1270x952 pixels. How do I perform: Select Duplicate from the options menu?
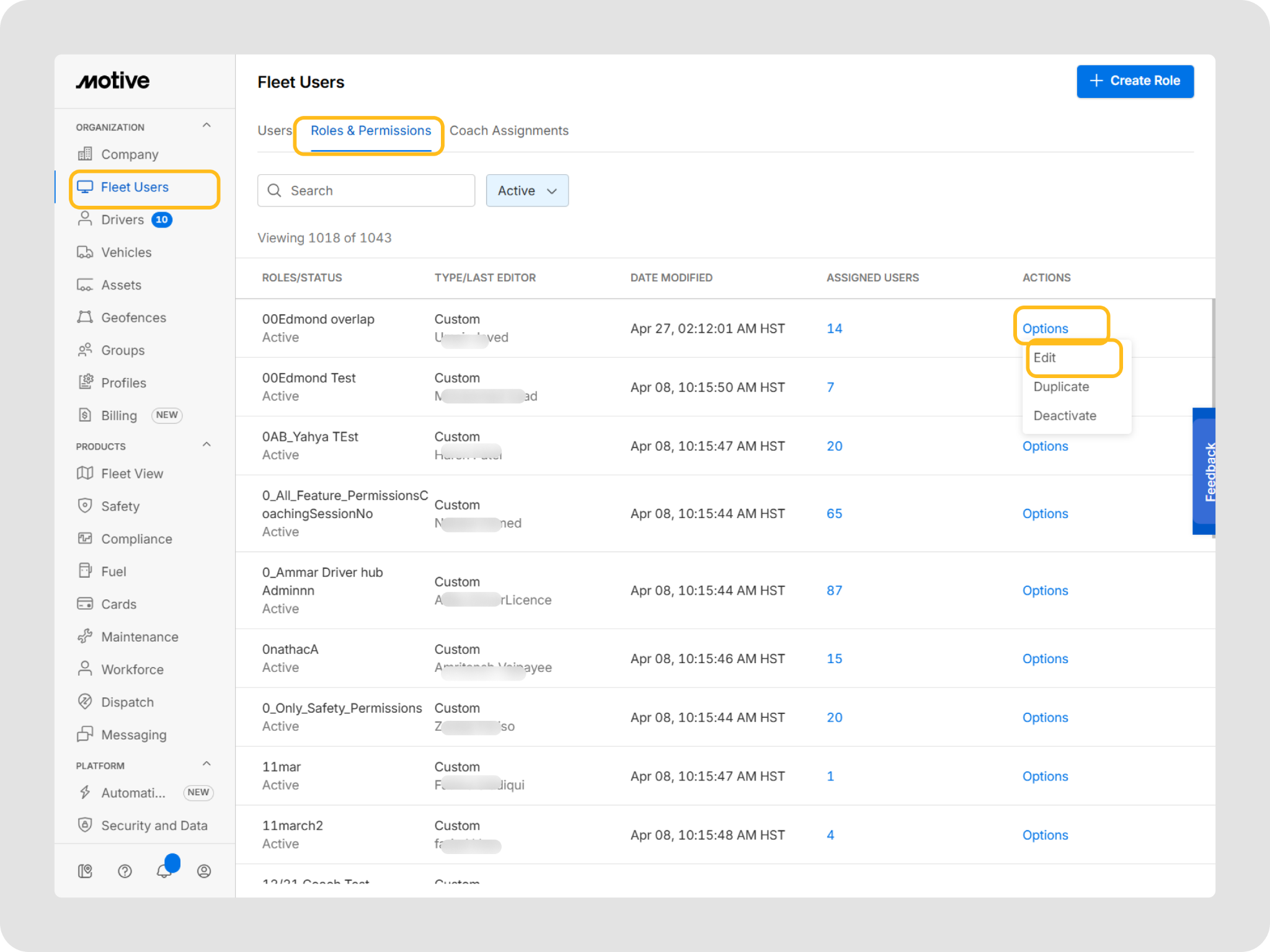pyautogui.click(x=1061, y=387)
